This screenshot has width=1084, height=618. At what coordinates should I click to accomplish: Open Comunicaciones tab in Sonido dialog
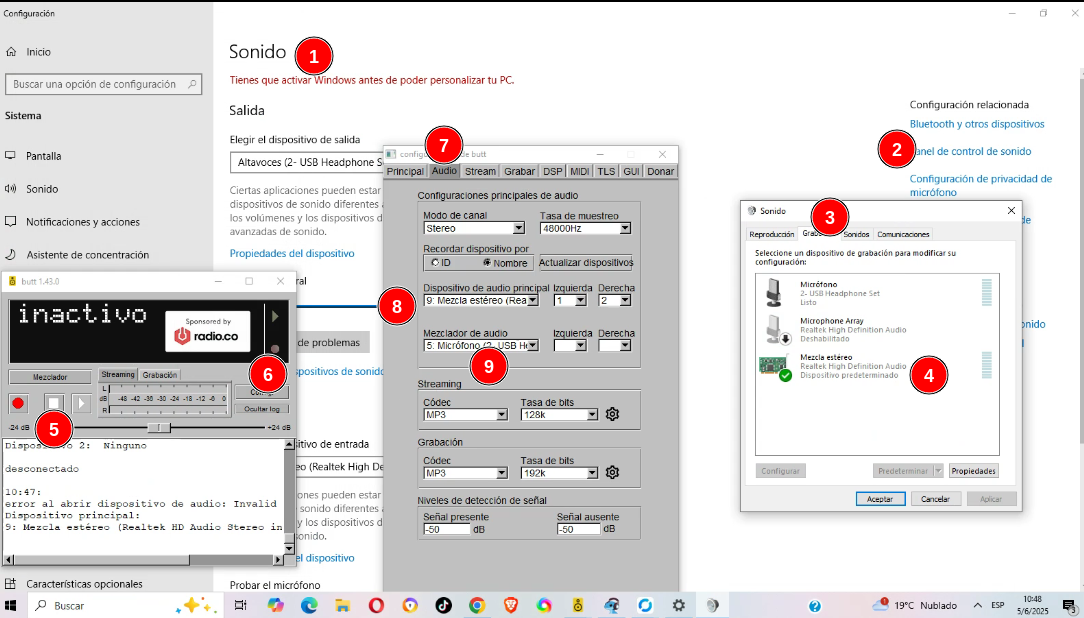[x=903, y=234]
